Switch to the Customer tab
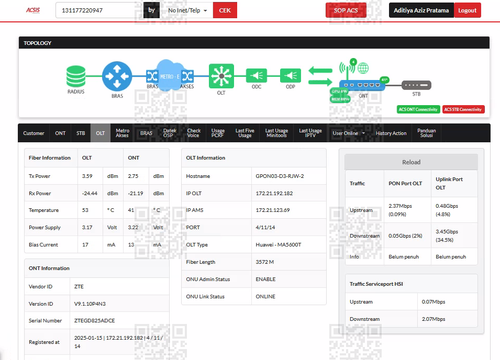Screen dimensions: 500x360 34,133
